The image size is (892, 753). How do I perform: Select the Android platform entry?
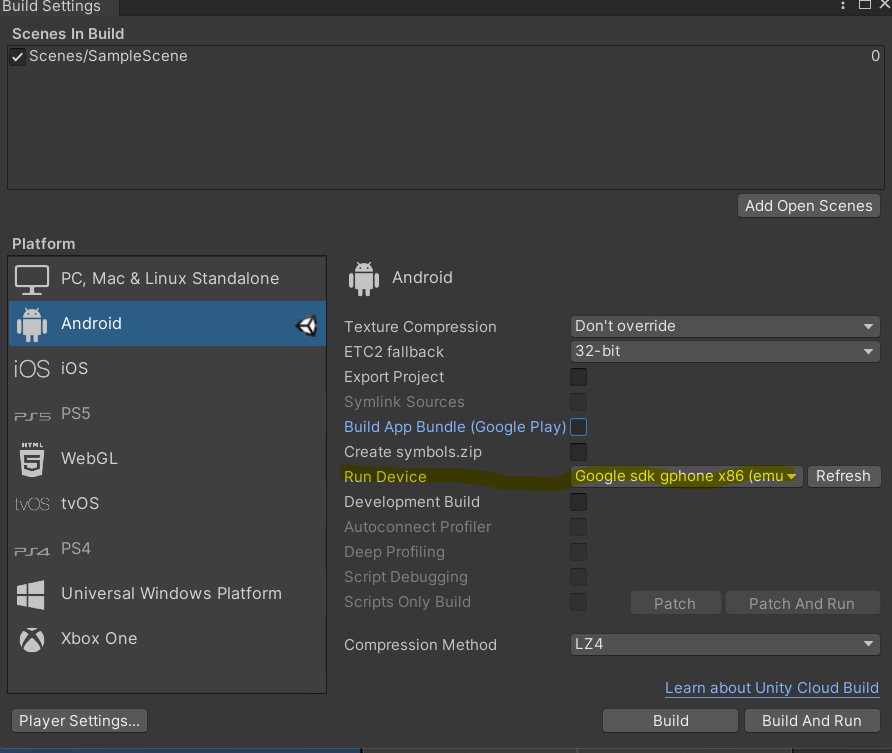(167, 324)
